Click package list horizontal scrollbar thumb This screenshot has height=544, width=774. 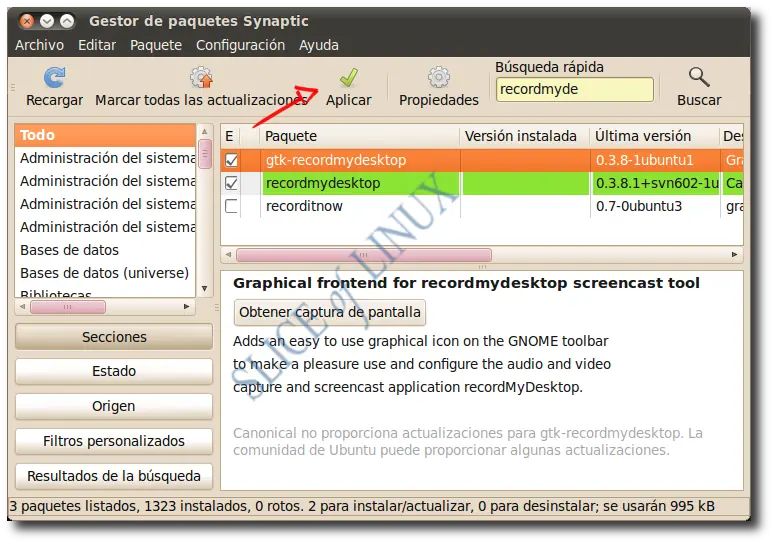(364, 255)
